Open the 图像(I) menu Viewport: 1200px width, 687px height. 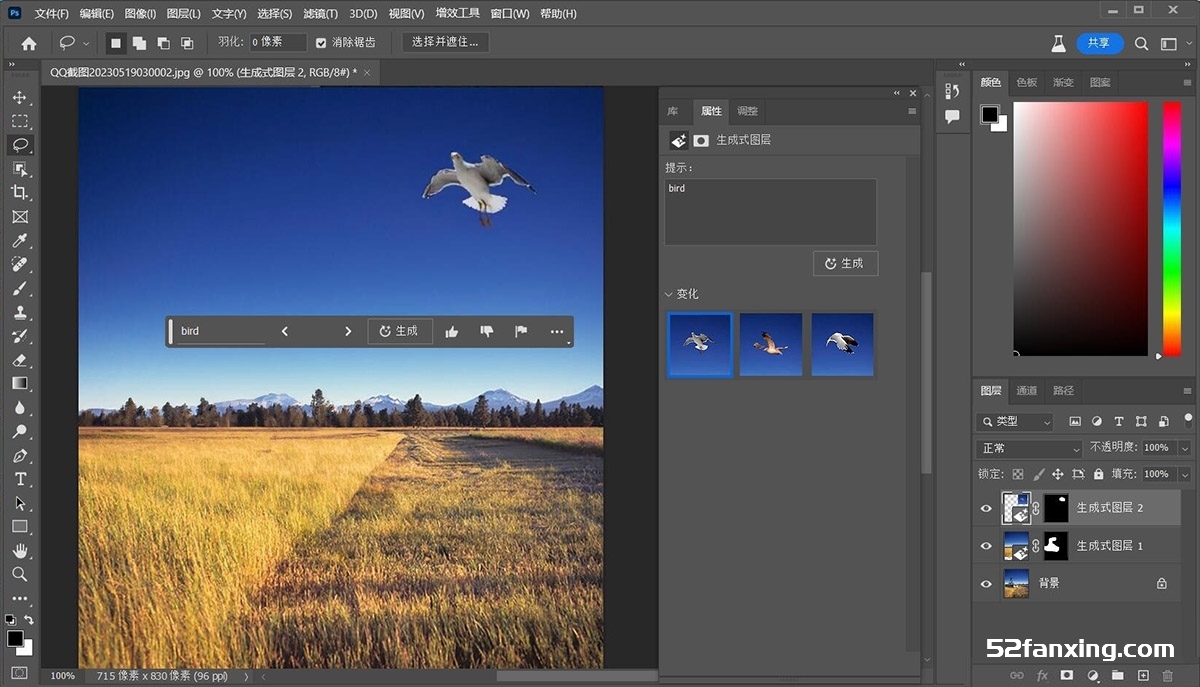coord(141,14)
